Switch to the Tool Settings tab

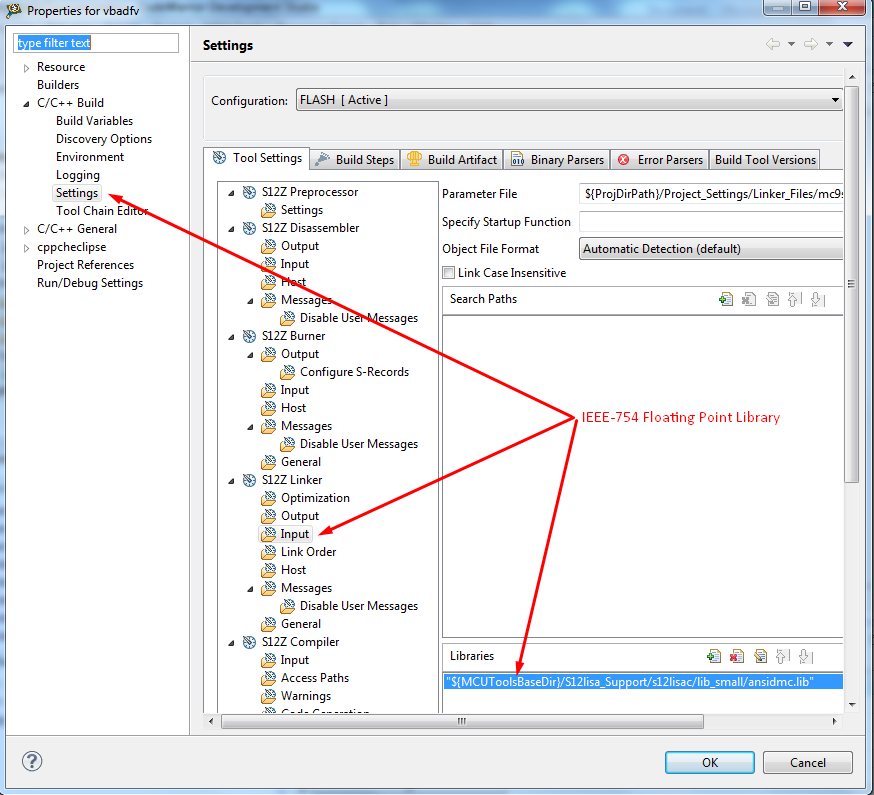(257, 158)
